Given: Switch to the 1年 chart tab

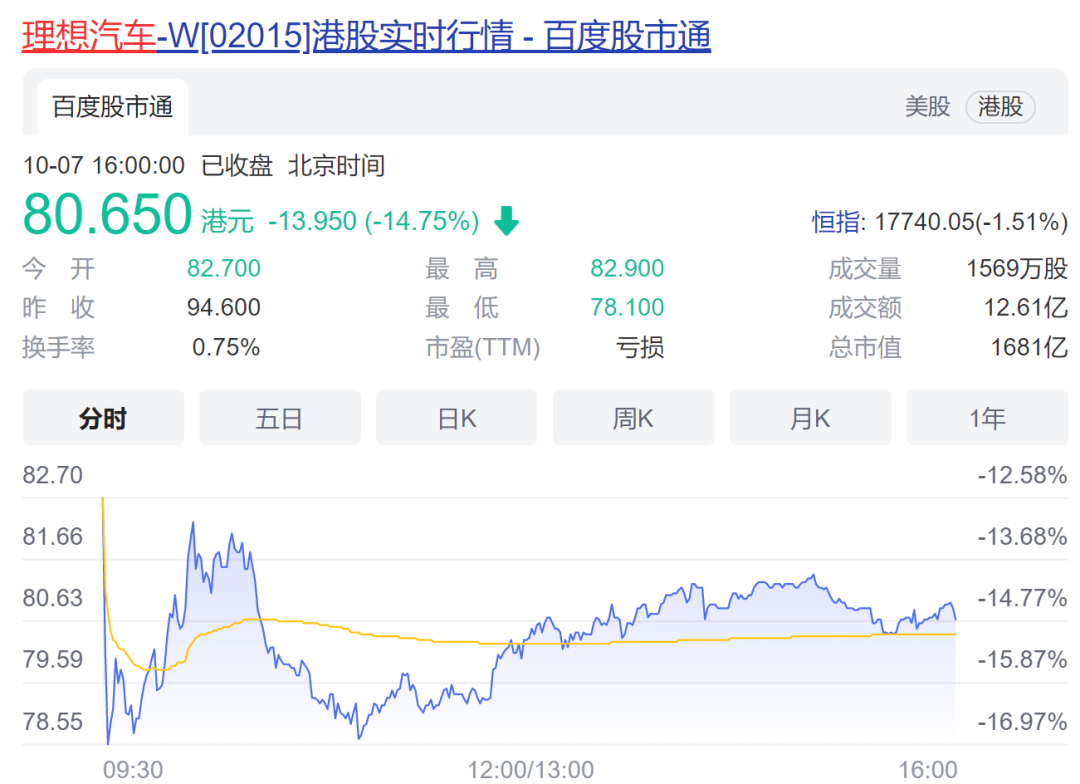Looking at the screenshot, I should 987,417.
